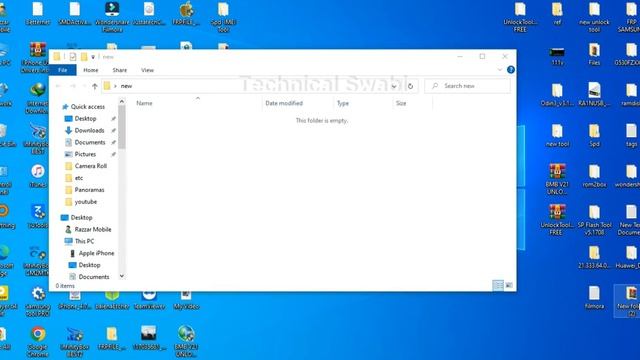Click the Properties icon in the title bar toolbar

pos(73,57)
